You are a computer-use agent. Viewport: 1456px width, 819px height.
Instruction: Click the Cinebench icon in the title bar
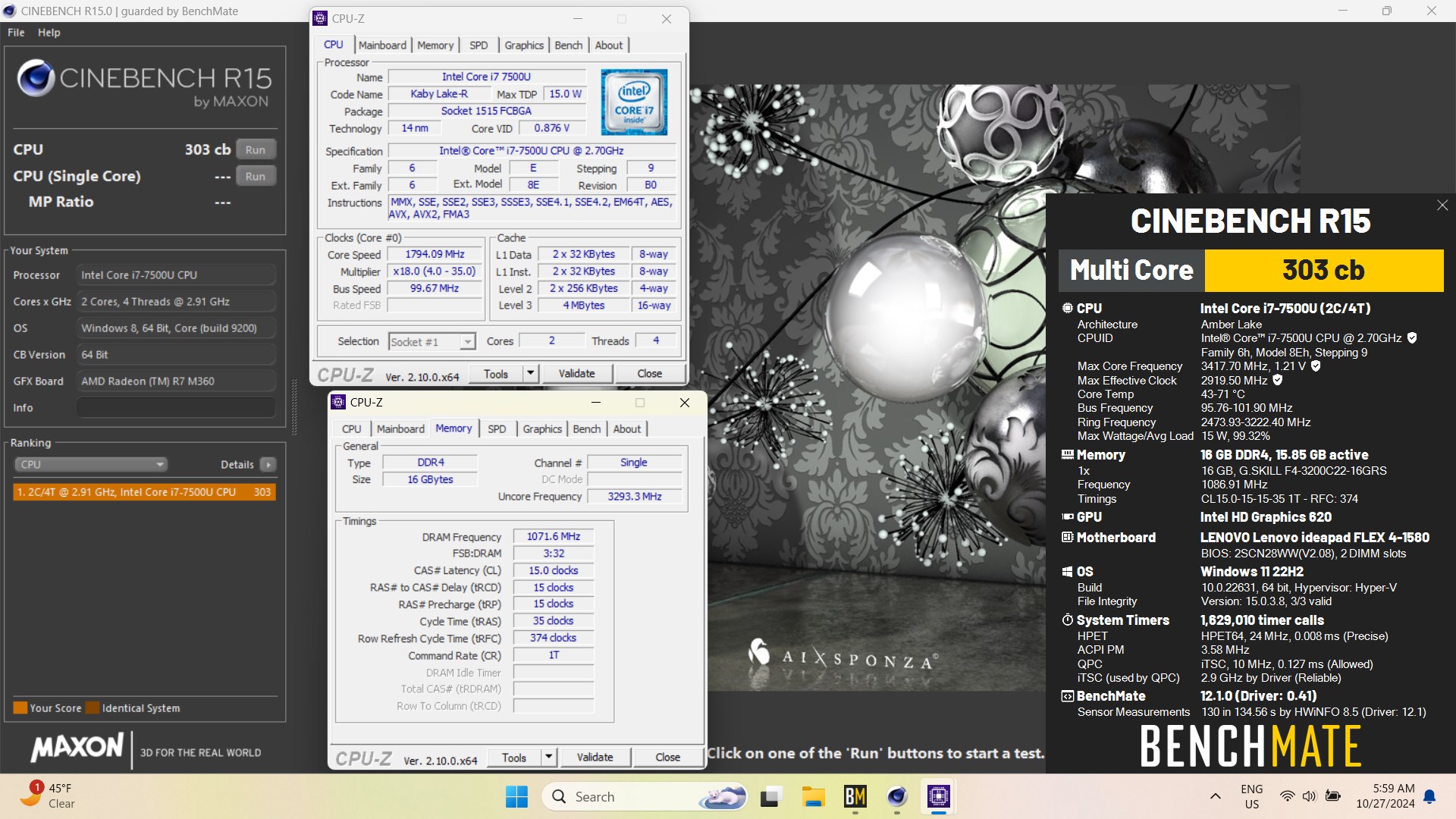tap(10, 11)
